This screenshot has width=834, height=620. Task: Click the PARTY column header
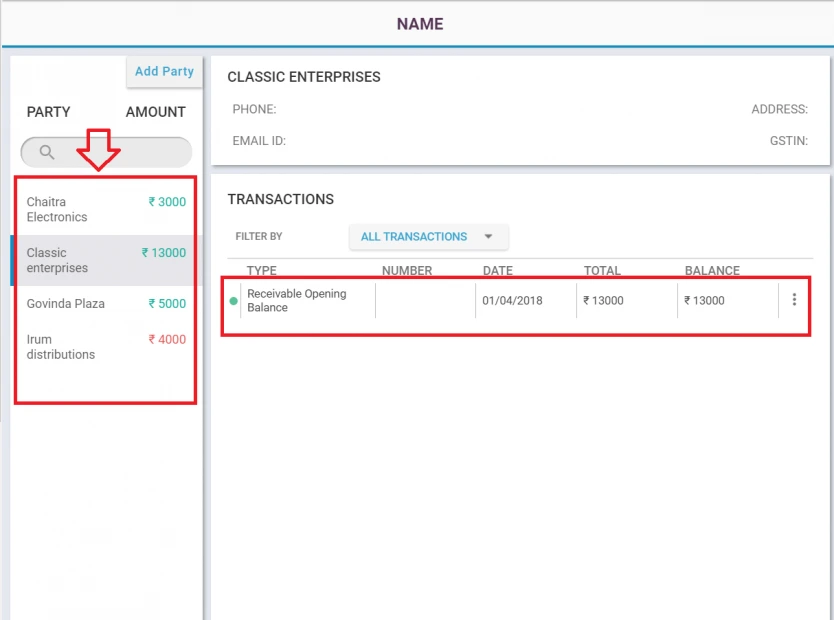point(48,112)
